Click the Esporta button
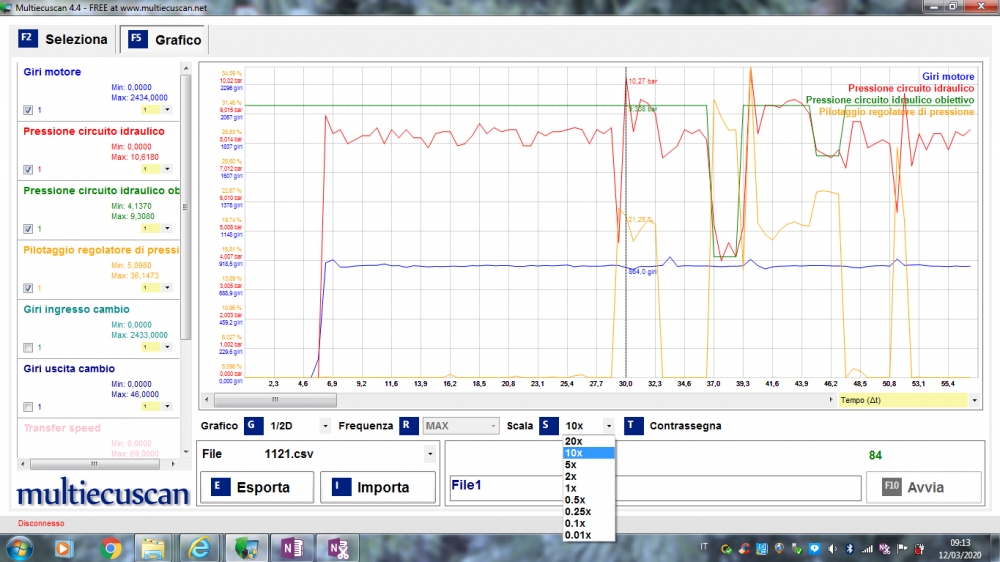This screenshot has height=562, width=1000. click(255, 488)
